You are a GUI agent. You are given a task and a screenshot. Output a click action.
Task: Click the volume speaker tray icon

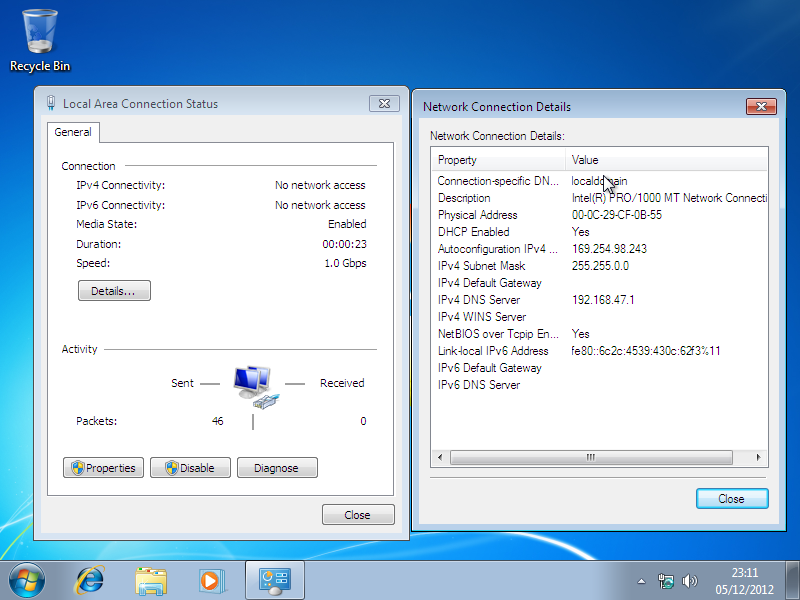689,581
